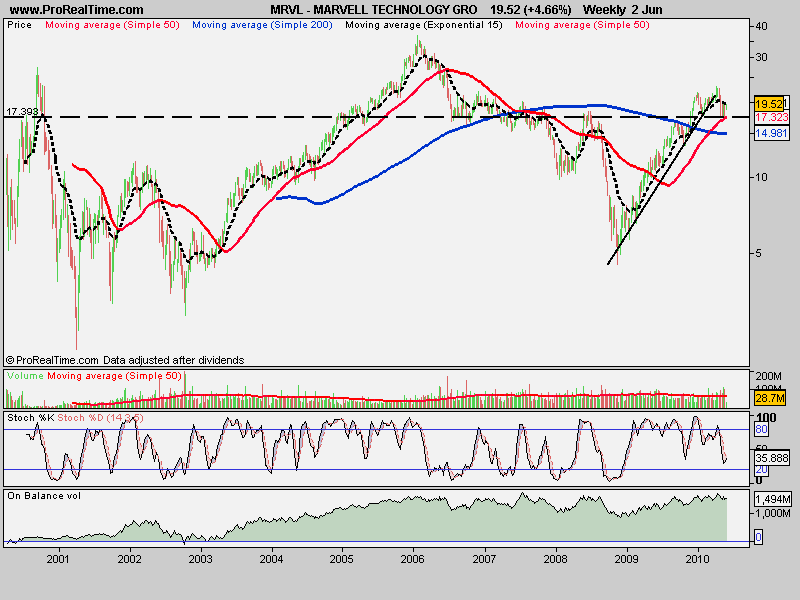The height and width of the screenshot is (600, 800).
Task: Click the blue 20 stochastic level label
Action: coord(761,469)
